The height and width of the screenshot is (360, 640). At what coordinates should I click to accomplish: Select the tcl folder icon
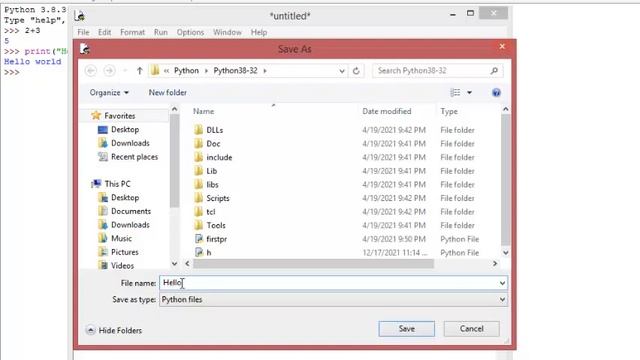coord(199,211)
